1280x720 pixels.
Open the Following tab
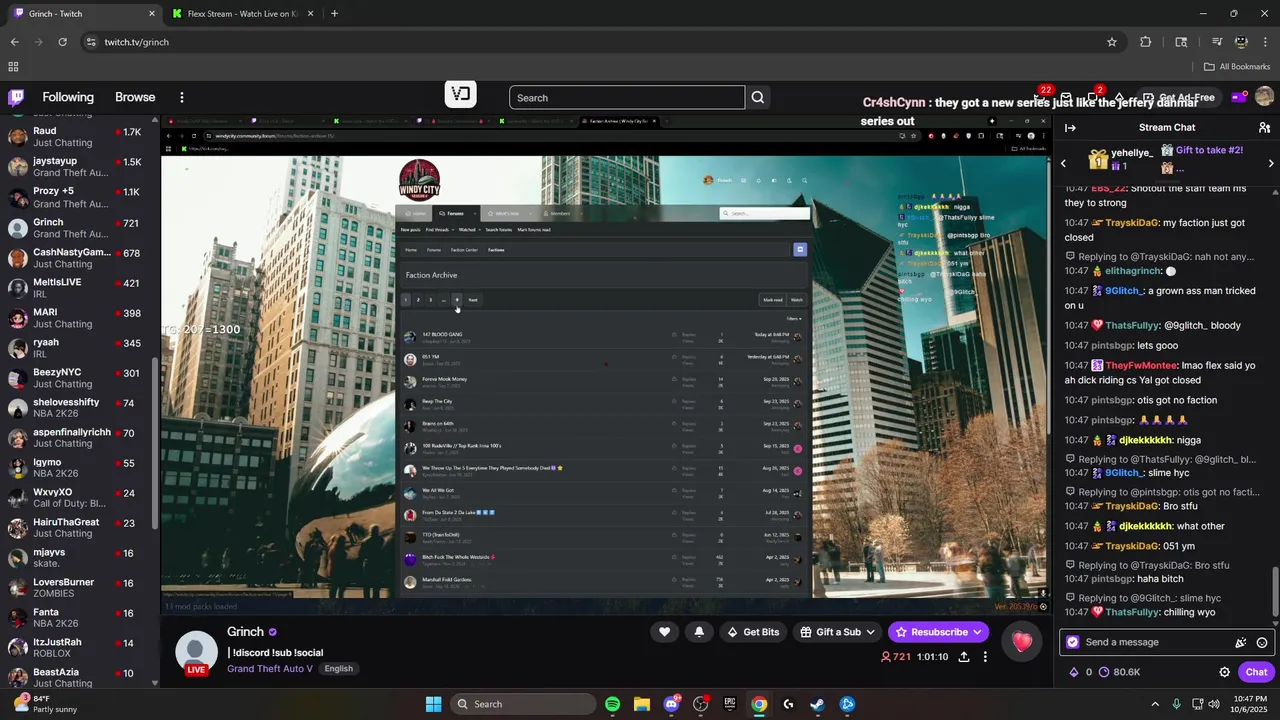pyautogui.click(x=68, y=97)
